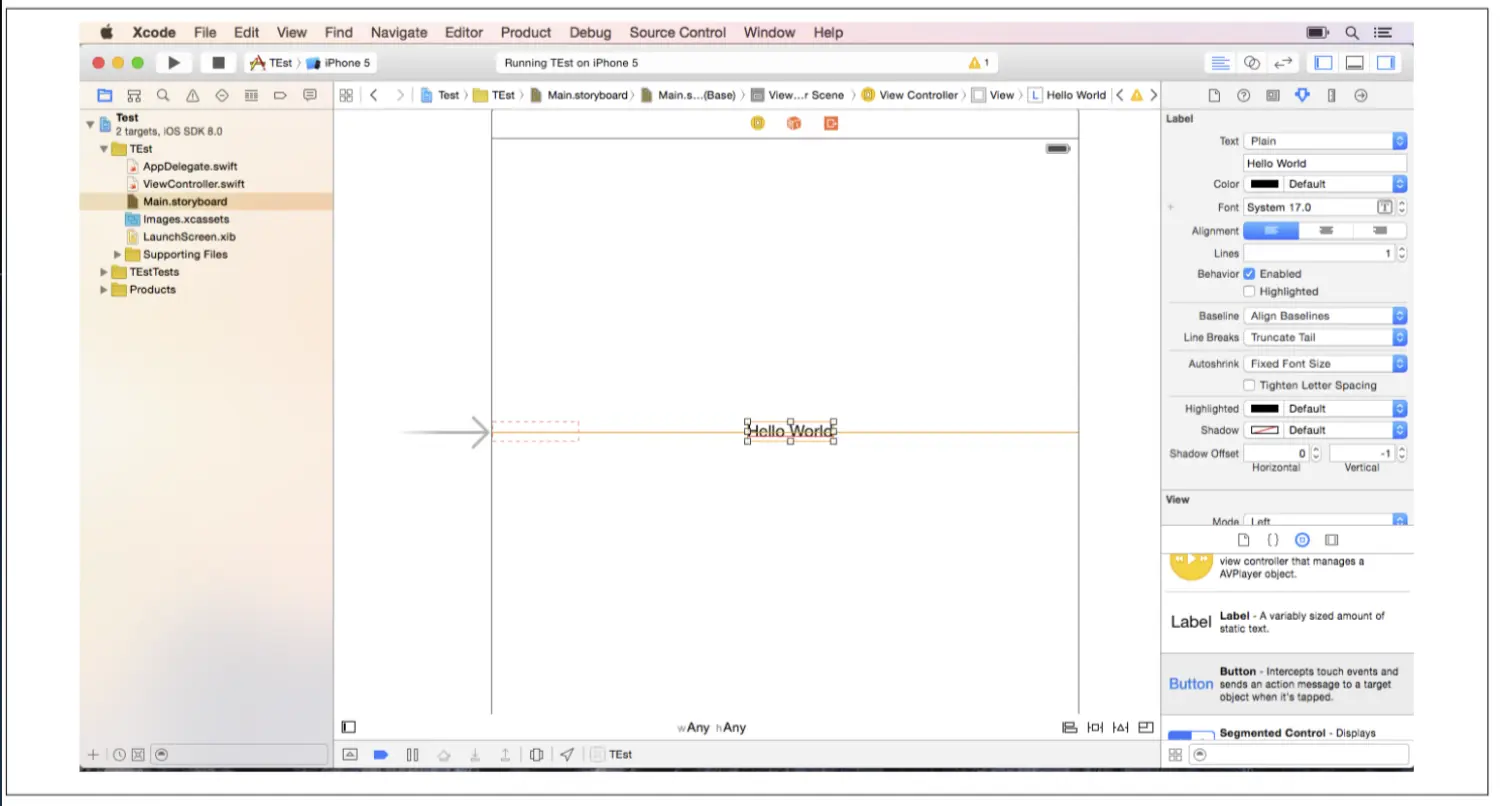Toggle the Navigator pane visibility button
The image size is (1500, 806).
[1323, 63]
